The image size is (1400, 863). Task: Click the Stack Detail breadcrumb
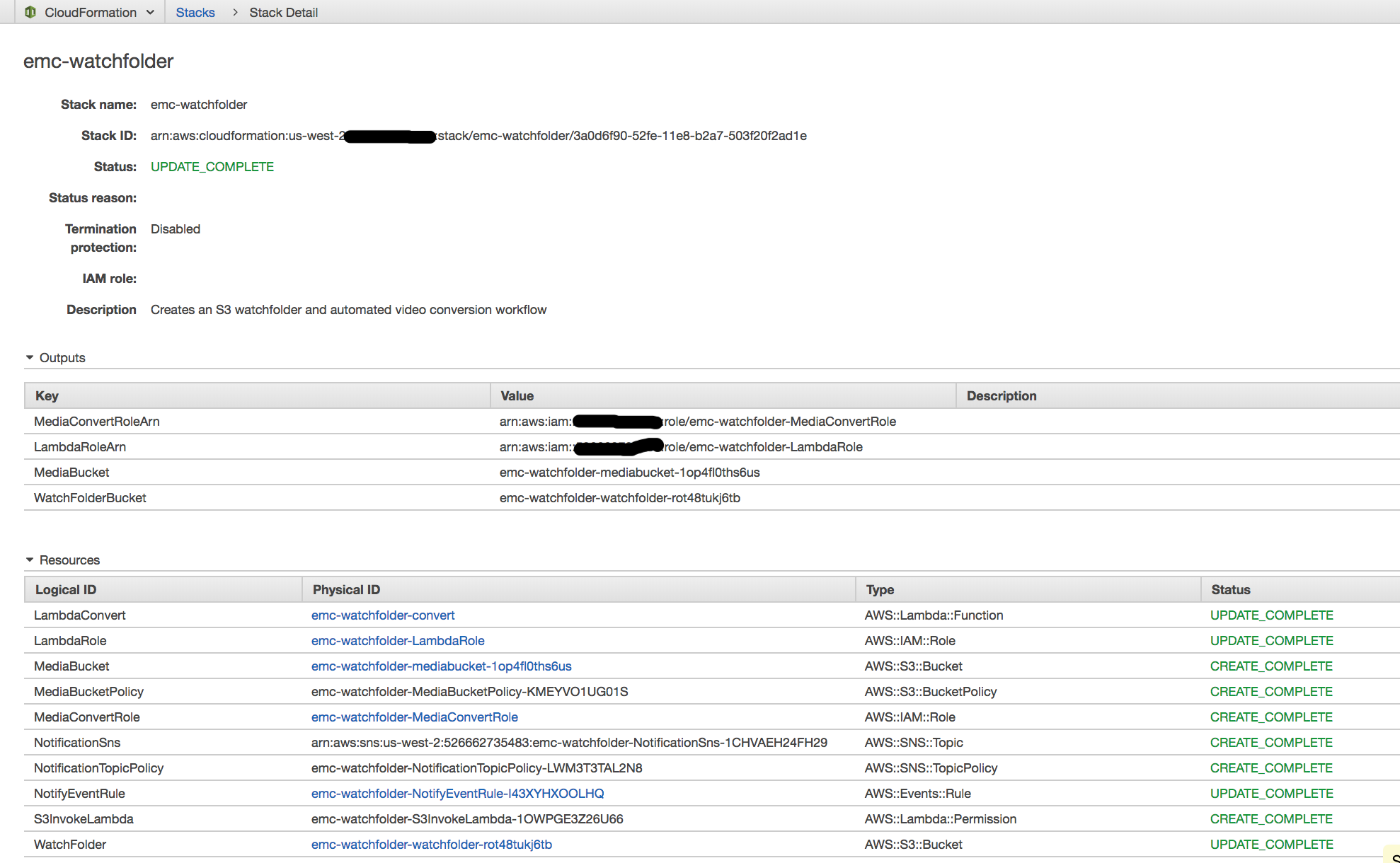point(283,13)
